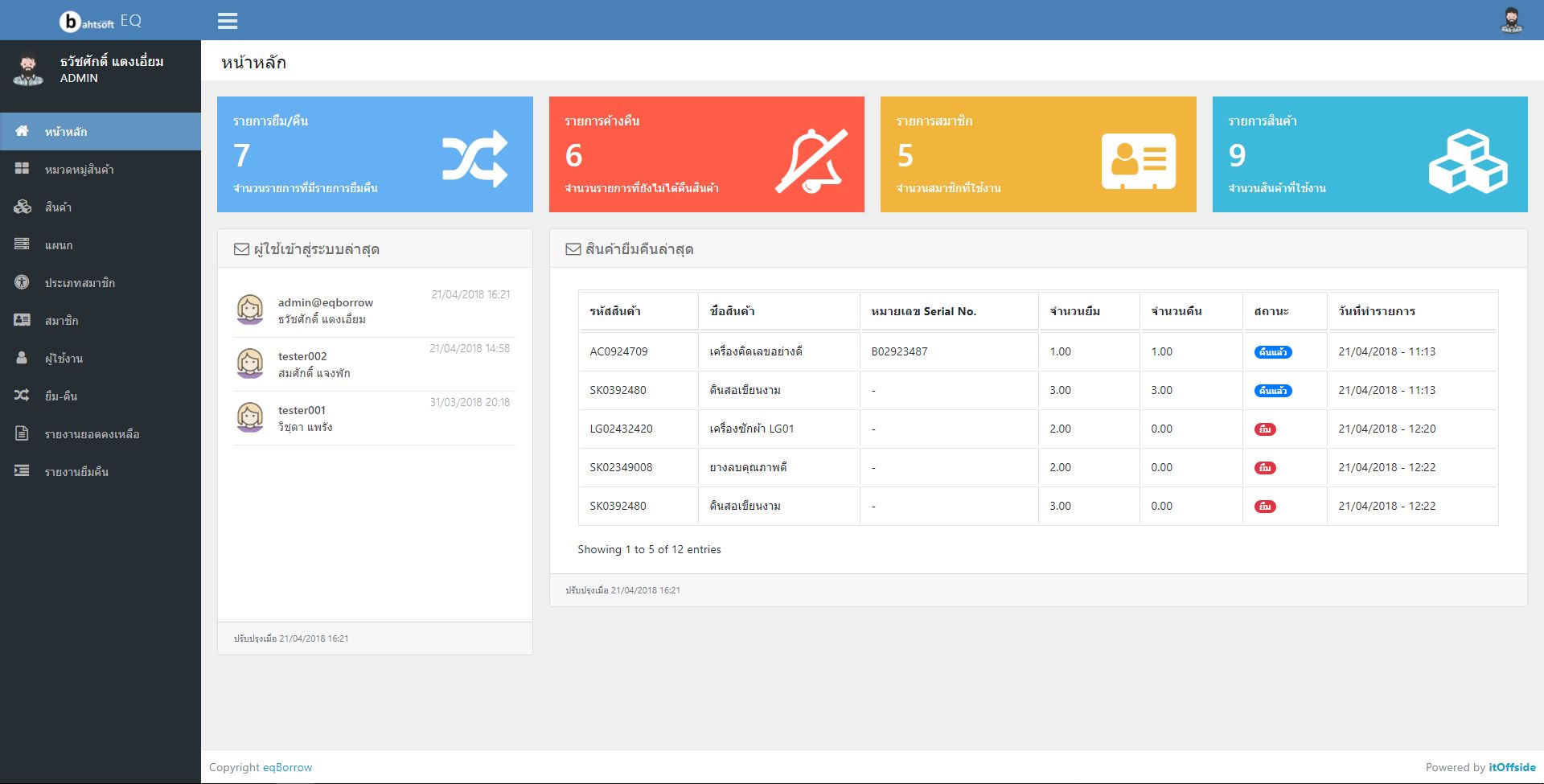This screenshot has width=1544, height=784.
Task: Click the large boxes icon on รายการสินค้า card
Action: pos(1468,161)
